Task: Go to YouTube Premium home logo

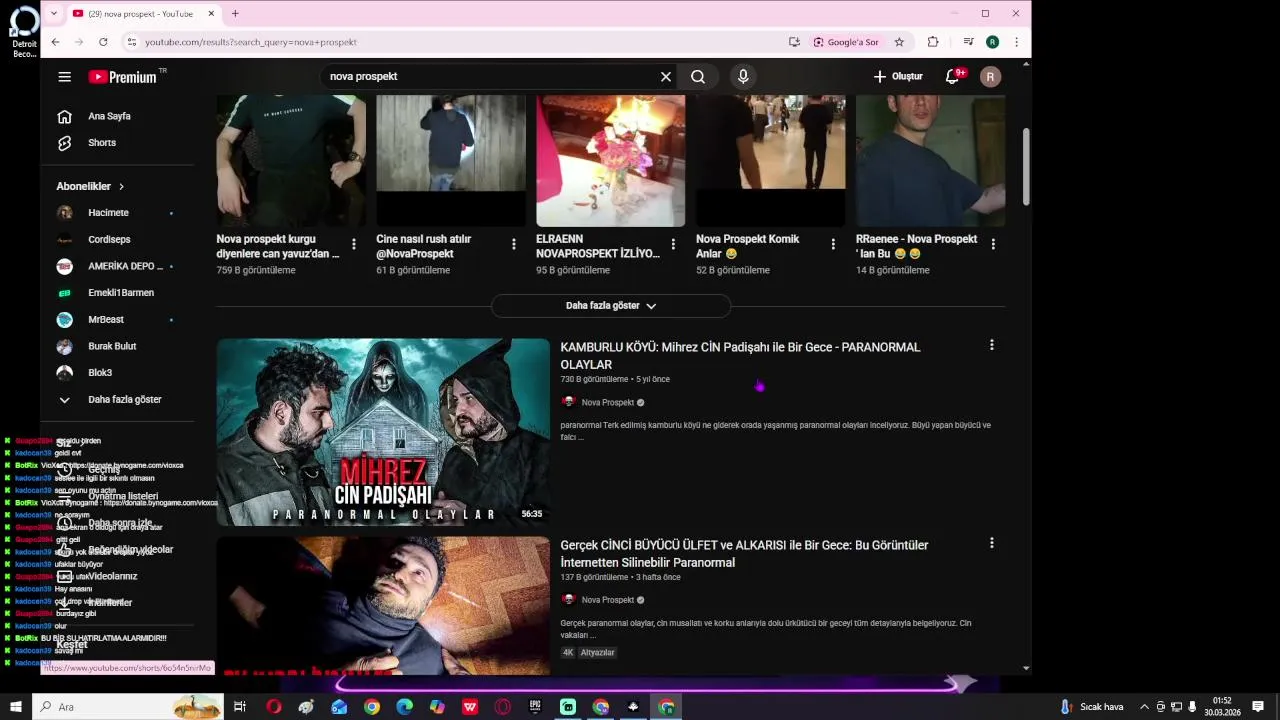Action: pos(123,77)
